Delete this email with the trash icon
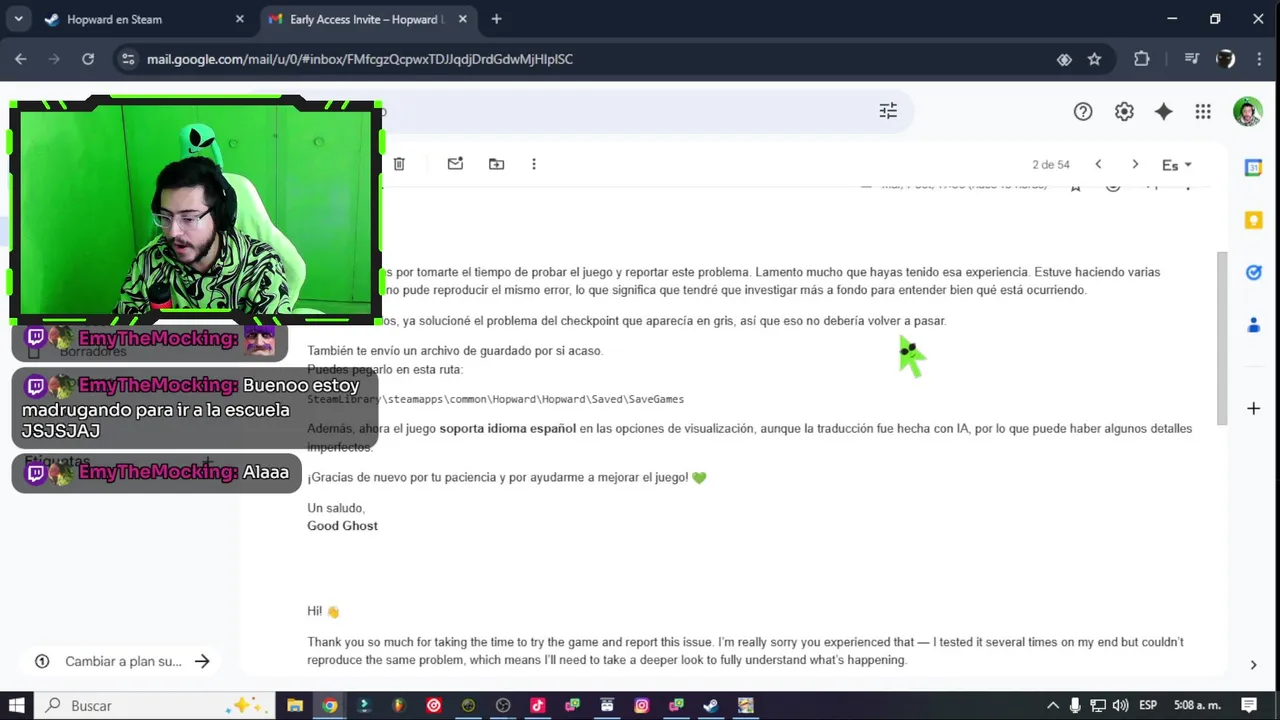The width and height of the screenshot is (1280, 720). (x=399, y=164)
